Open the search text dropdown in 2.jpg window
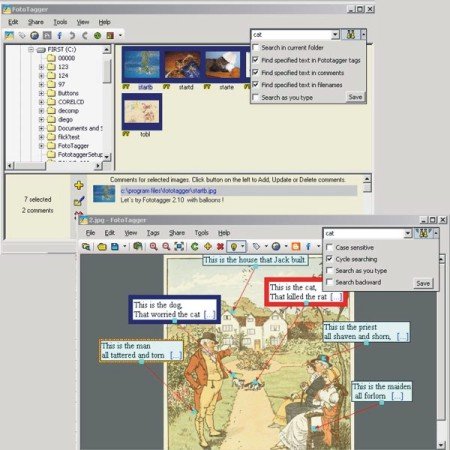The image size is (450, 450). pyautogui.click(x=407, y=234)
